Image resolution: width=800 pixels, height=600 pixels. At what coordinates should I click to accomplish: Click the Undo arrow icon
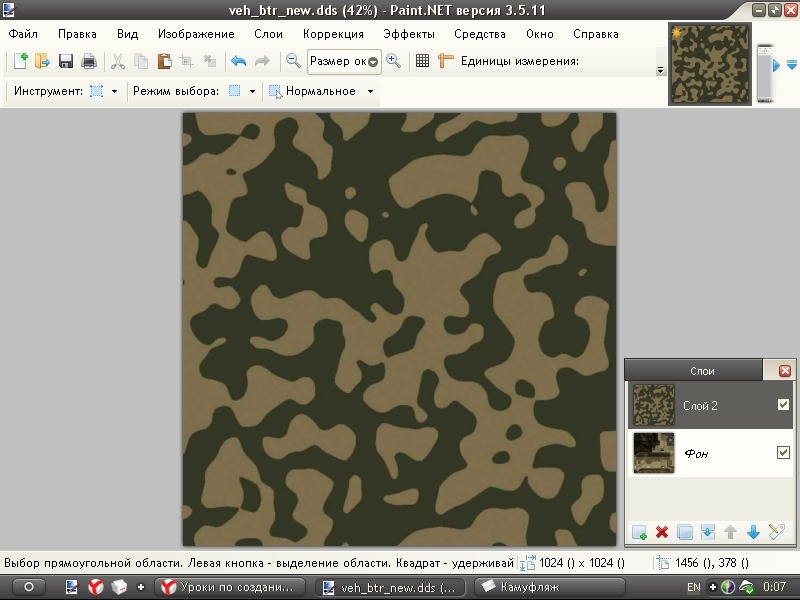coord(238,62)
